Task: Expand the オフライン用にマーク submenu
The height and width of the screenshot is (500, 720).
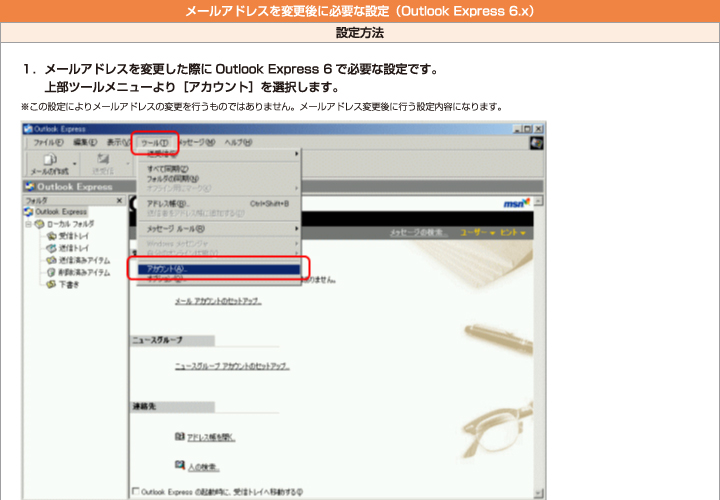Action: tap(297, 188)
